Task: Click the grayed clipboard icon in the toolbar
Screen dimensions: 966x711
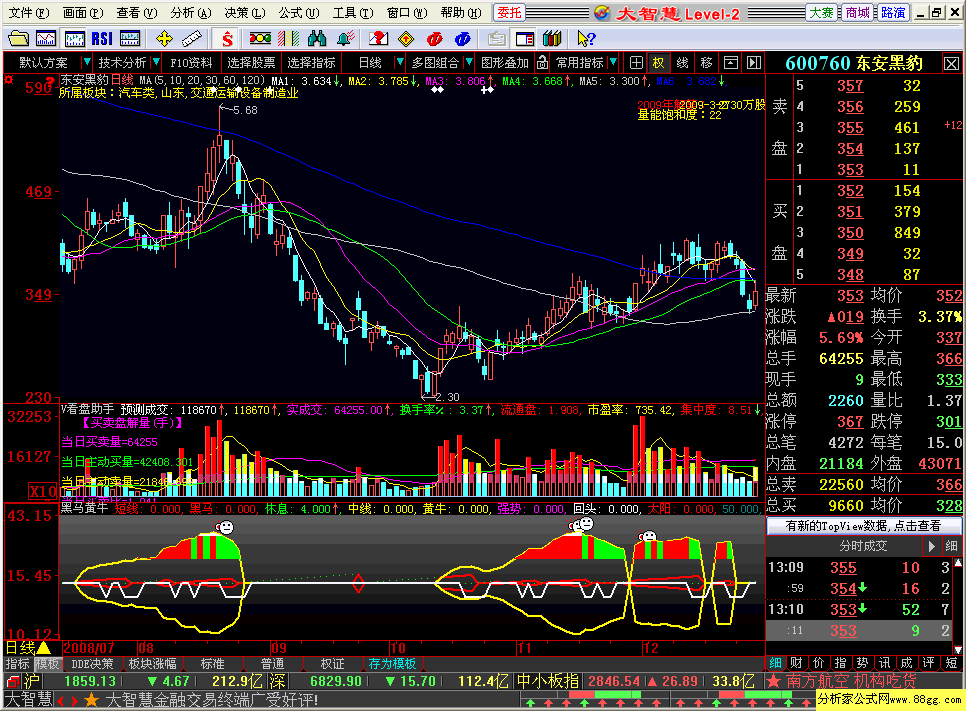Action: [496, 39]
